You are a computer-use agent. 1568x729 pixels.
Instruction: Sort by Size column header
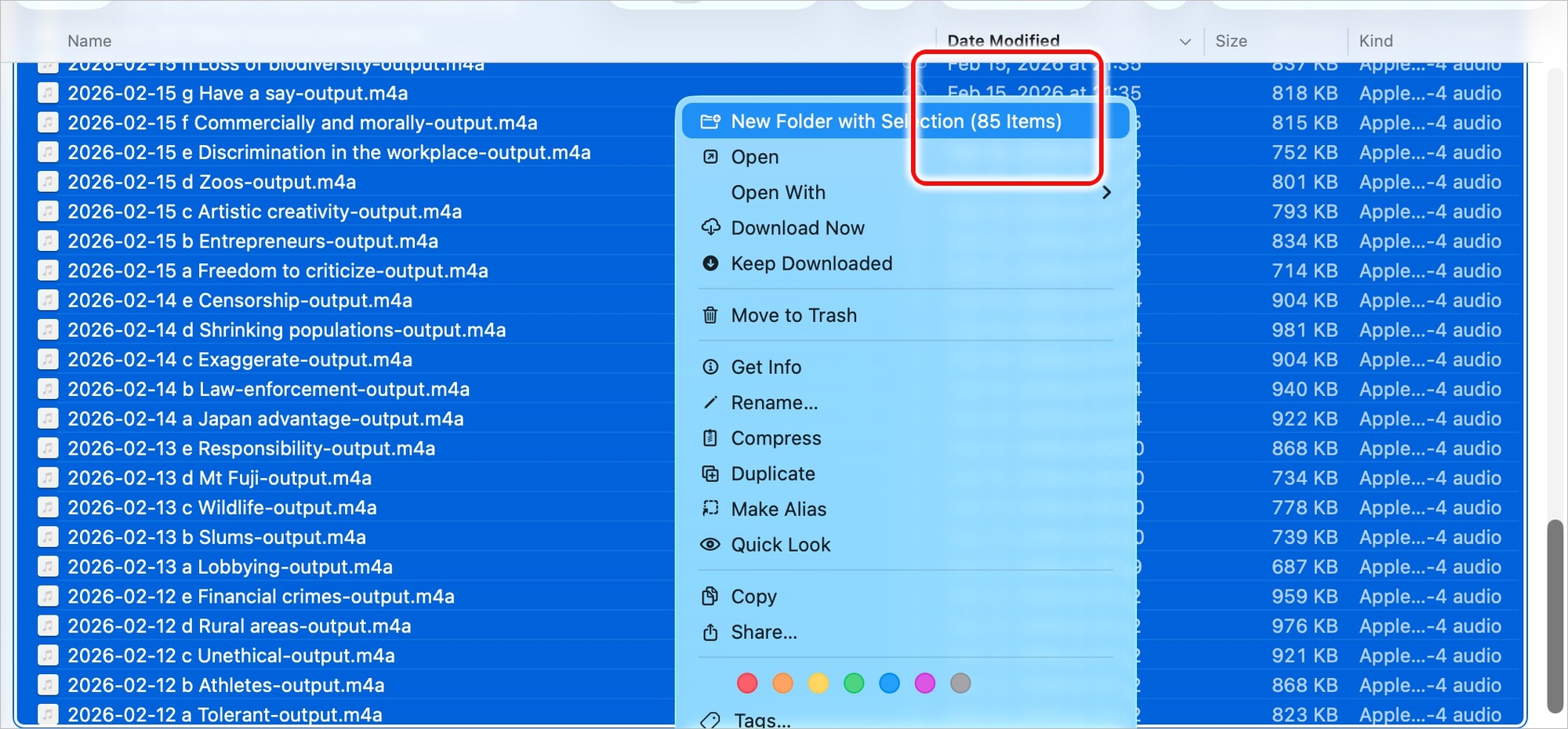coord(1231,41)
